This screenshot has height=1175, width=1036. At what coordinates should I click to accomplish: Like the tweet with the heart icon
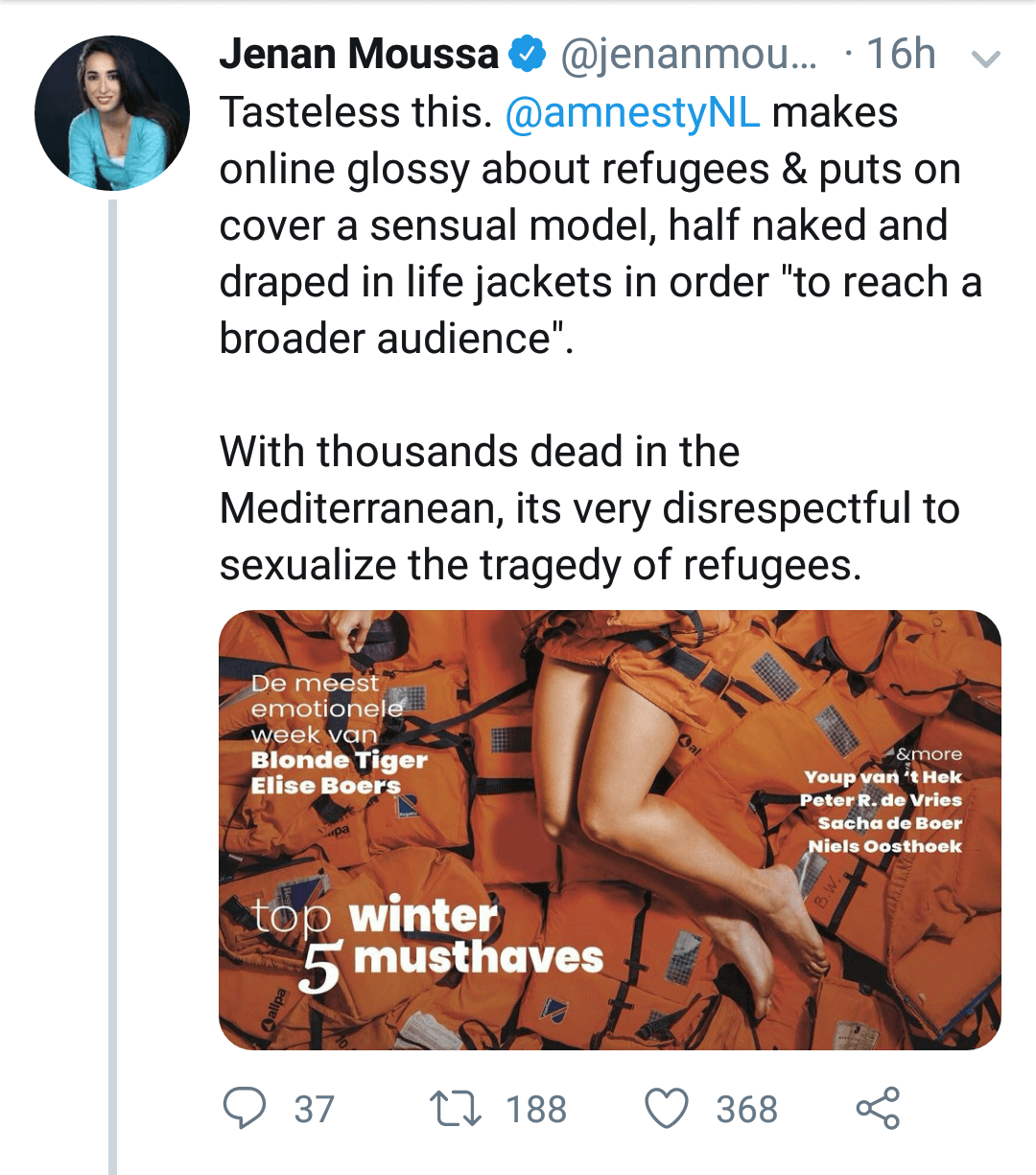666,1108
